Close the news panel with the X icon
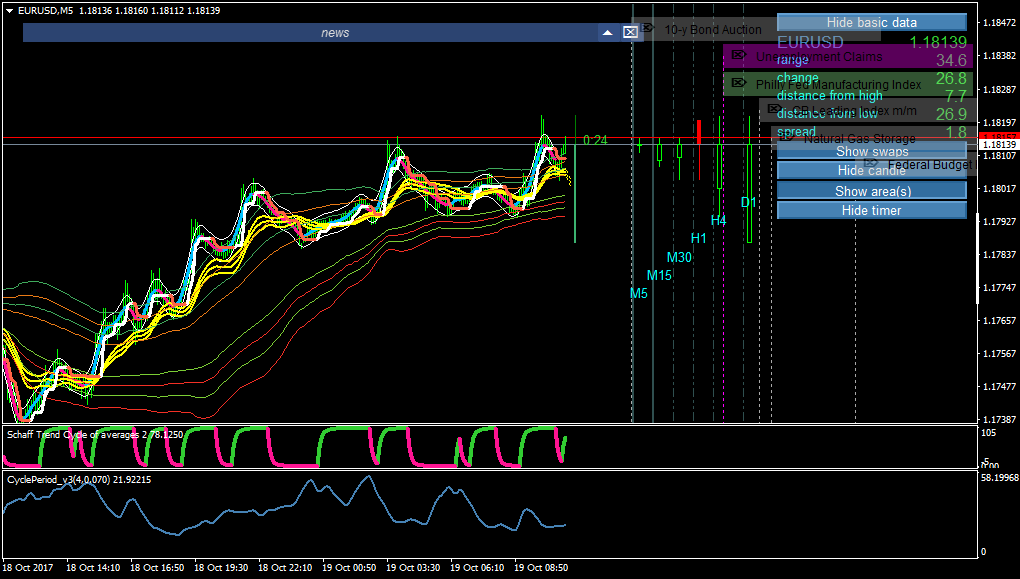The width and height of the screenshot is (1020, 579). (630, 32)
